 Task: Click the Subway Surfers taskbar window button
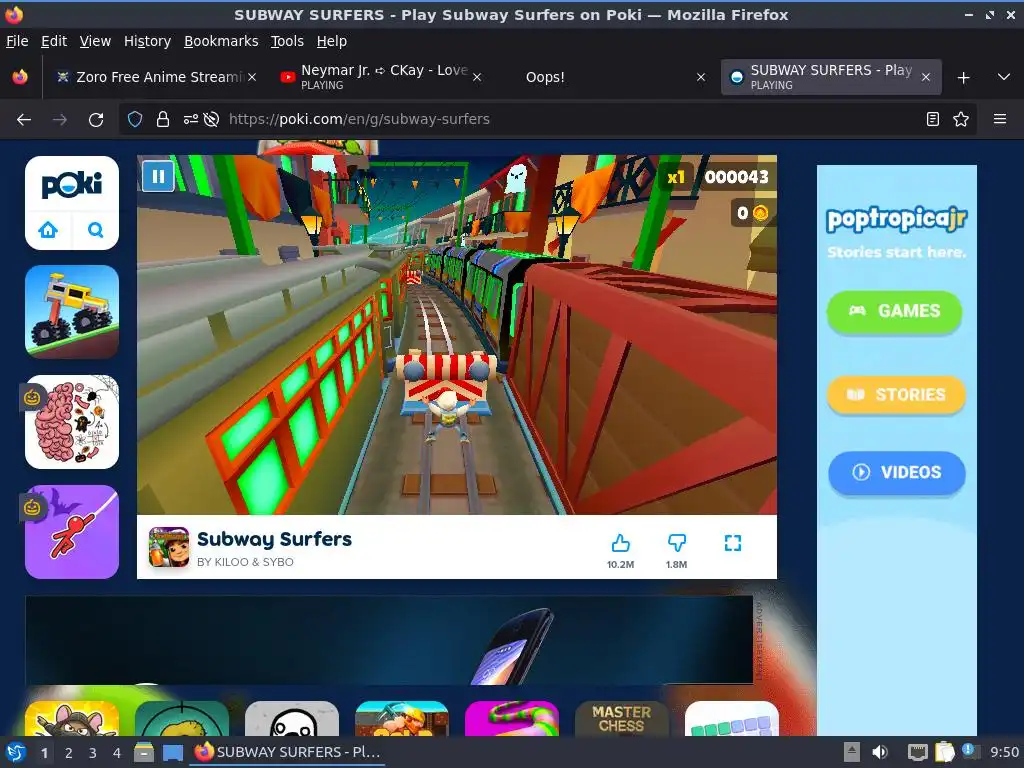[x=287, y=752]
